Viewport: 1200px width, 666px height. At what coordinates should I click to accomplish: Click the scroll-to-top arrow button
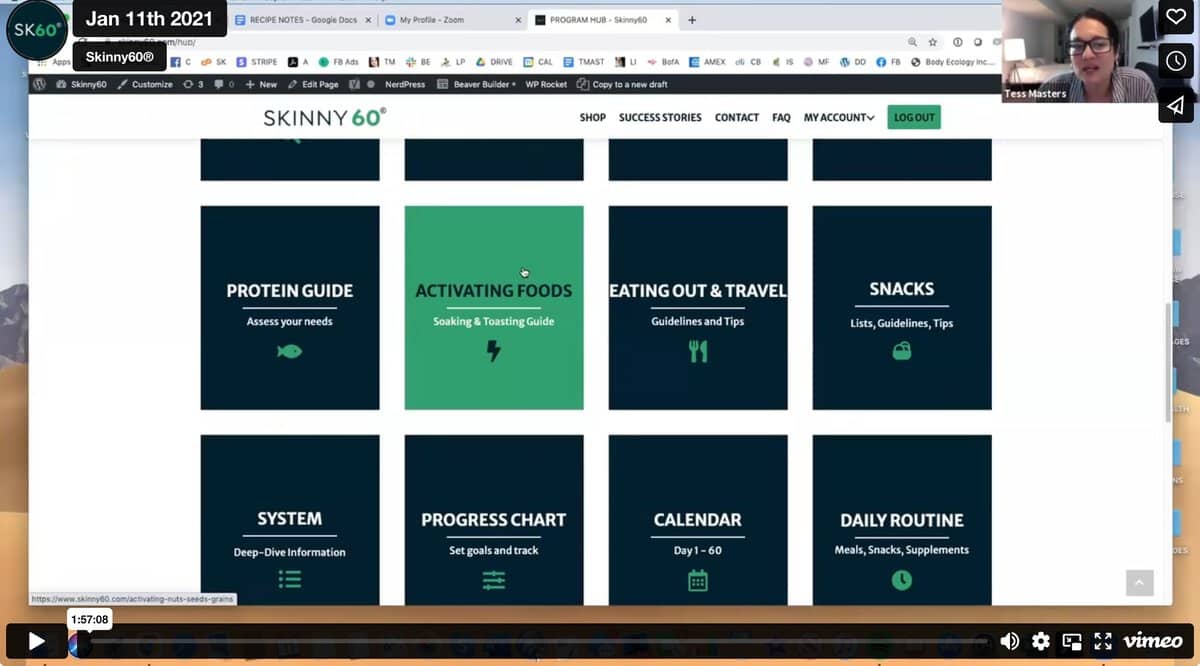(1139, 583)
